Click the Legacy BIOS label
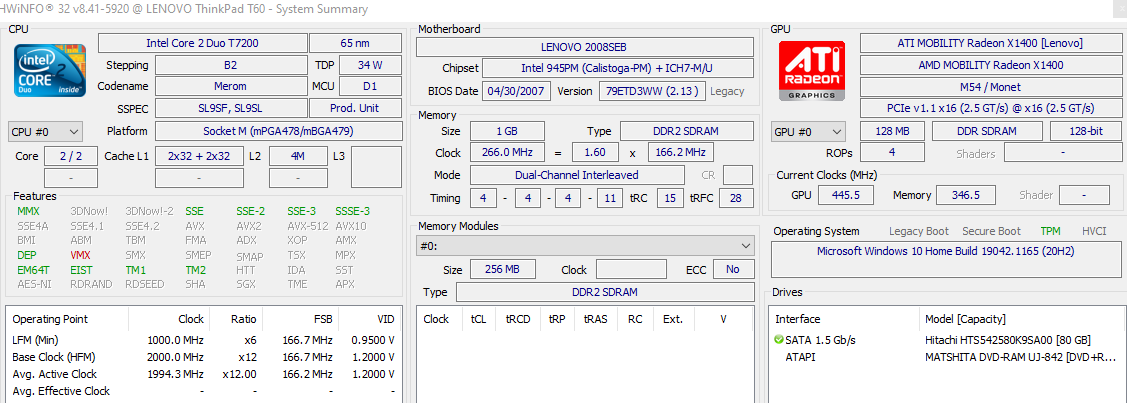 727,91
